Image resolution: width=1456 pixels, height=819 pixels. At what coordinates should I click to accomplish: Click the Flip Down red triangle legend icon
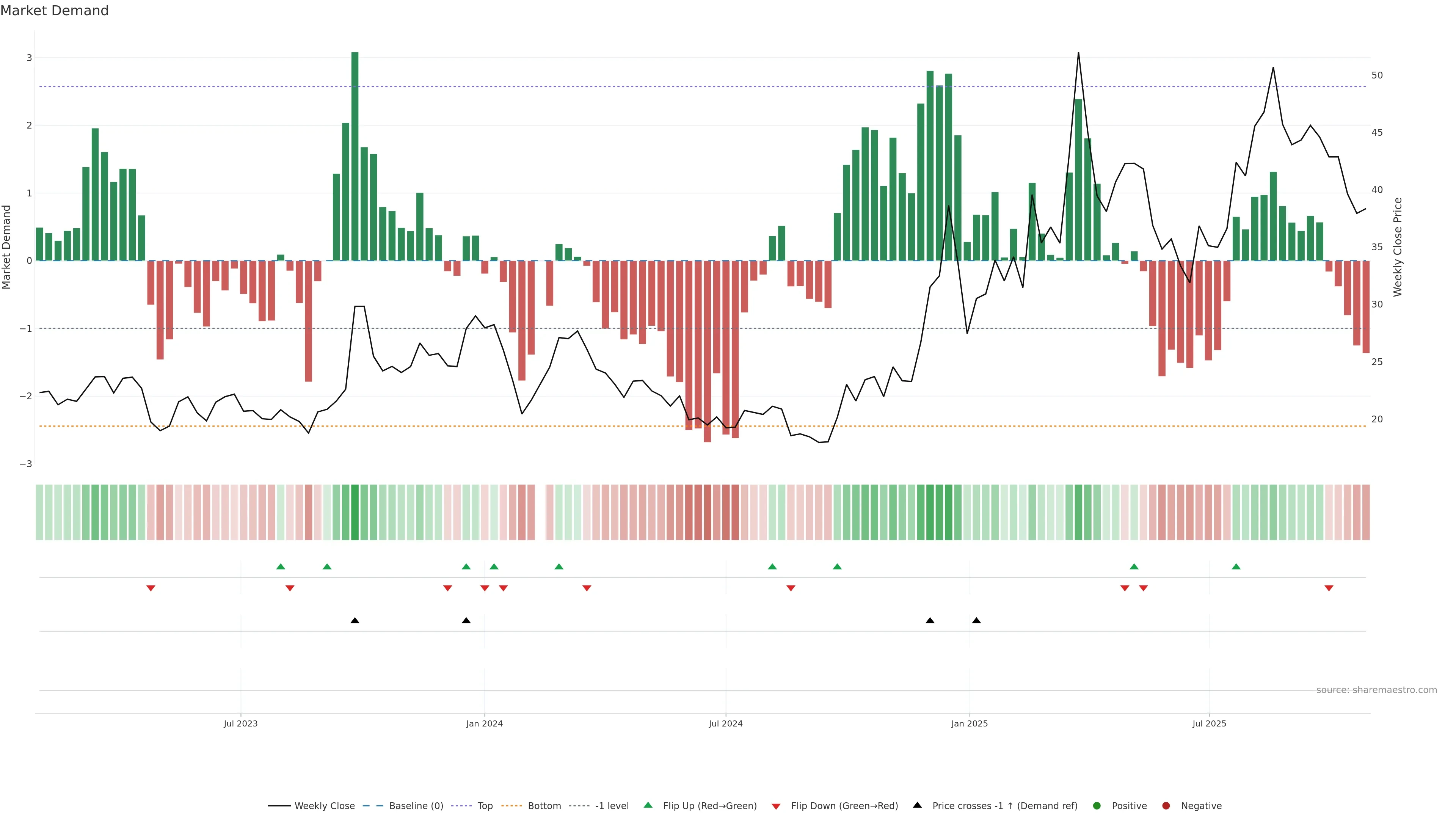pyautogui.click(x=776, y=806)
